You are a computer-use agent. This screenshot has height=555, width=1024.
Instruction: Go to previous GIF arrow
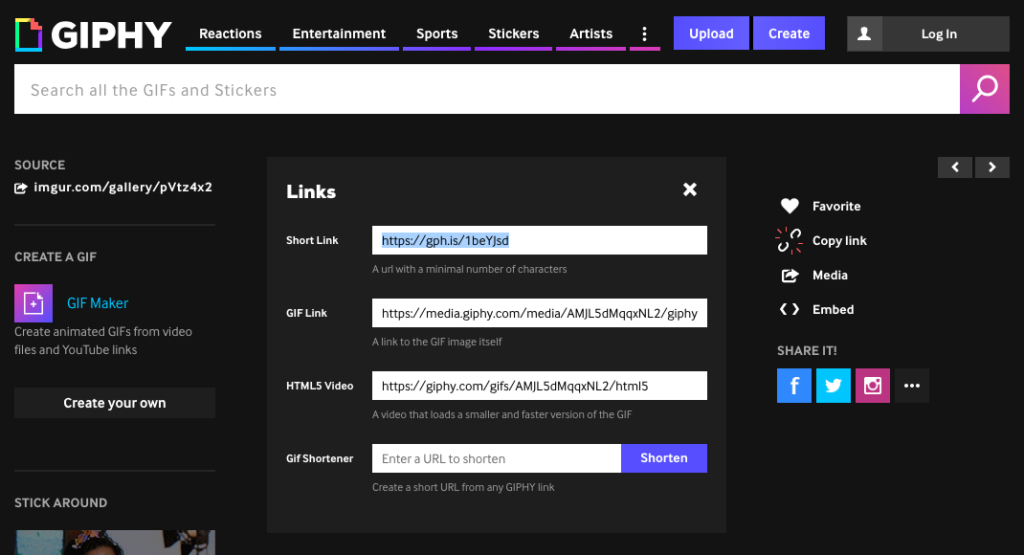click(x=955, y=167)
